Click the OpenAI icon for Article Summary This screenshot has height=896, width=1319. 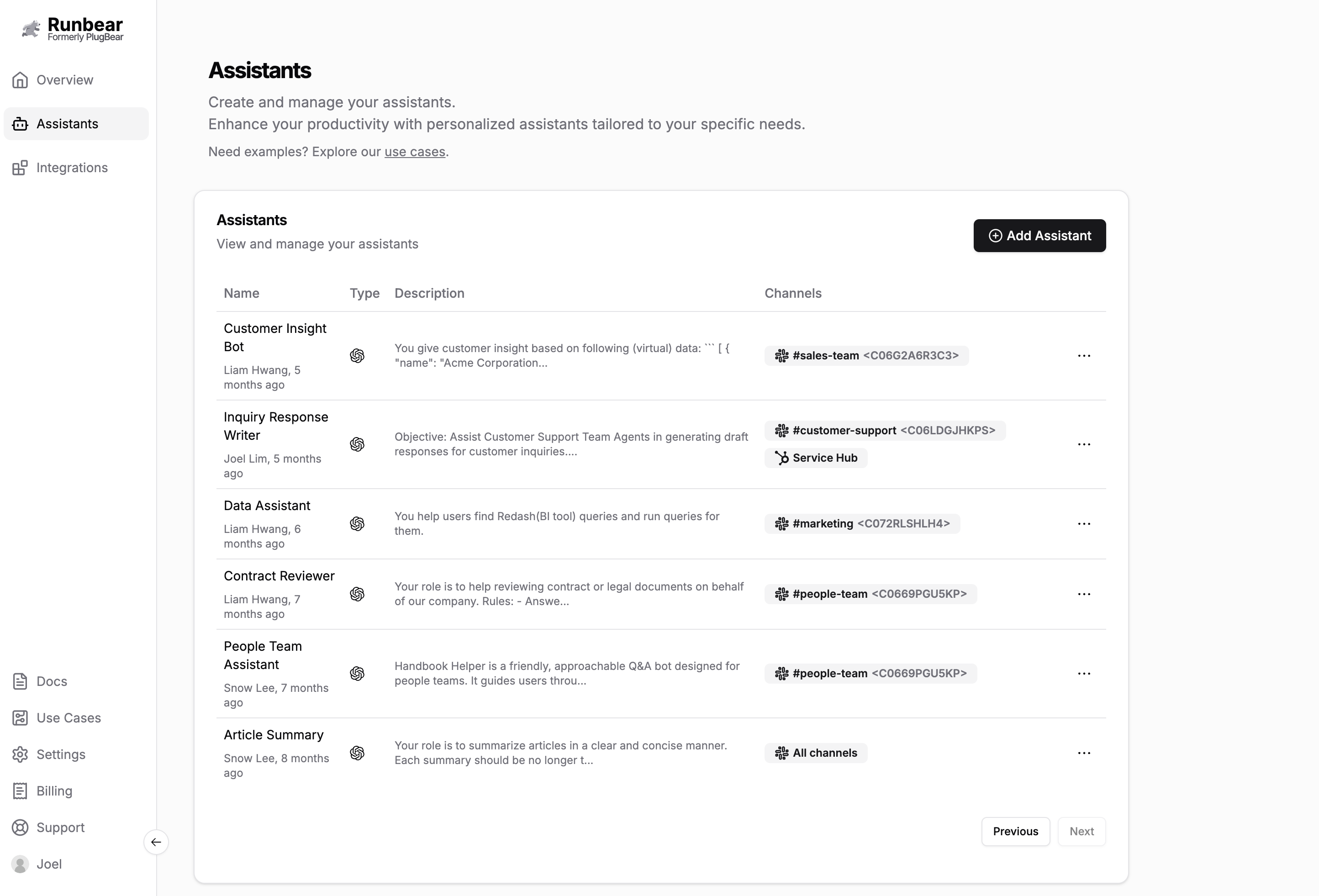click(357, 753)
